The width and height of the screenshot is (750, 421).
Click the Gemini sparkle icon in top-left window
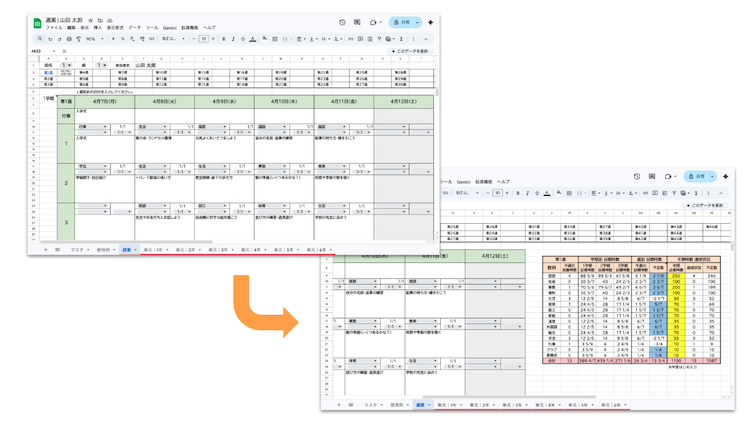tap(431, 22)
